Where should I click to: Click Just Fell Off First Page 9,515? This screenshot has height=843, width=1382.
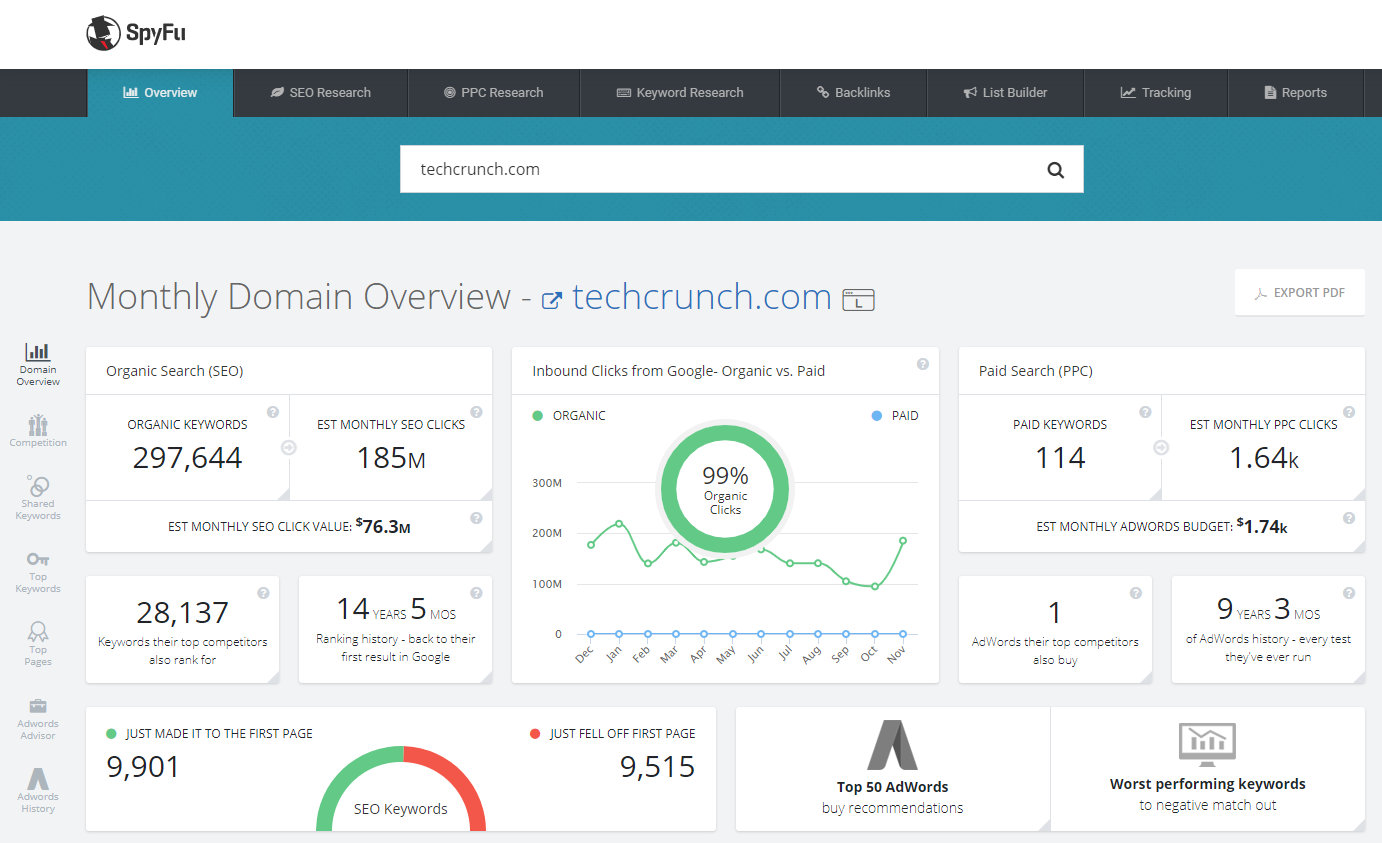pyautogui.click(x=613, y=754)
